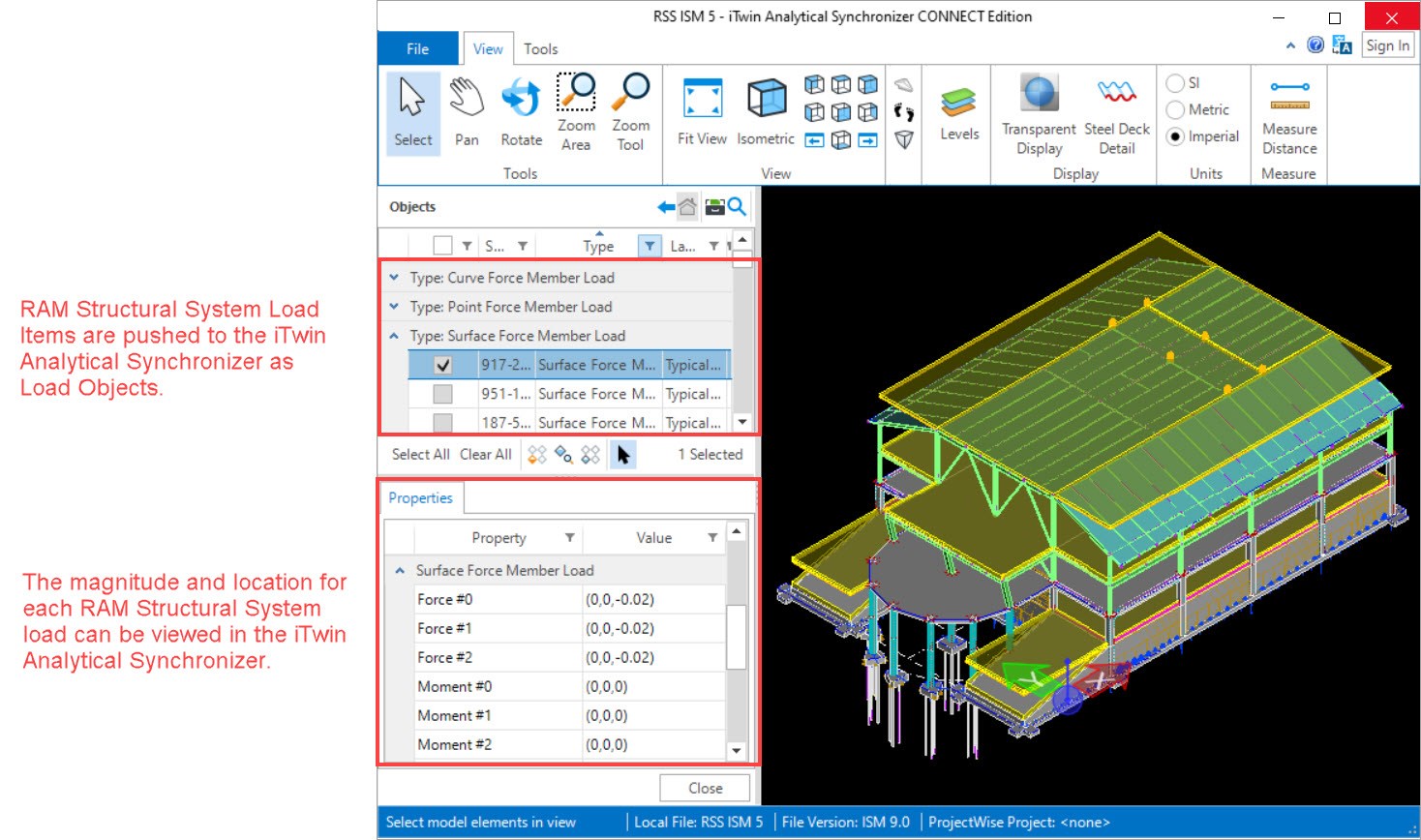Select the SI units radio button
The width and height of the screenshot is (1421, 840).
click(1175, 83)
